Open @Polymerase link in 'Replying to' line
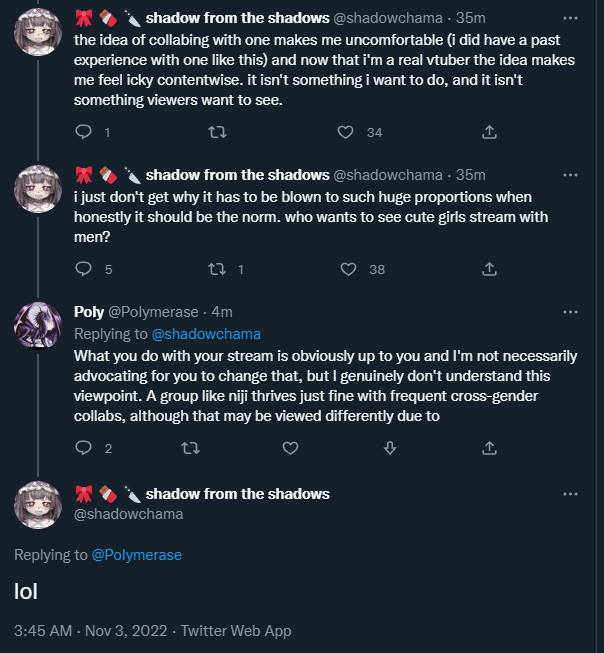604x653 pixels. pyautogui.click(x=137, y=555)
